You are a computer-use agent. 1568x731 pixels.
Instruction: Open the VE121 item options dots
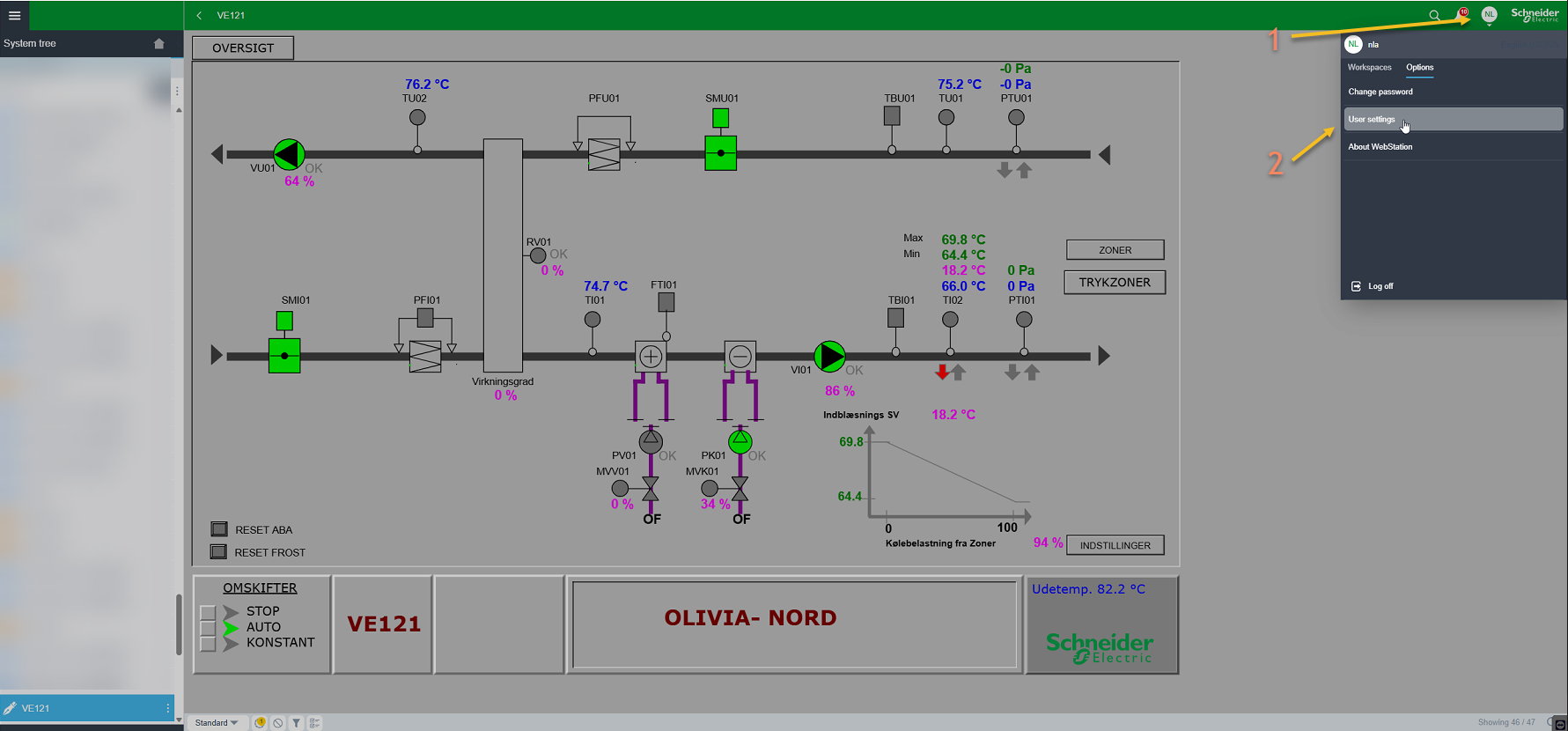click(x=167, y=708)
